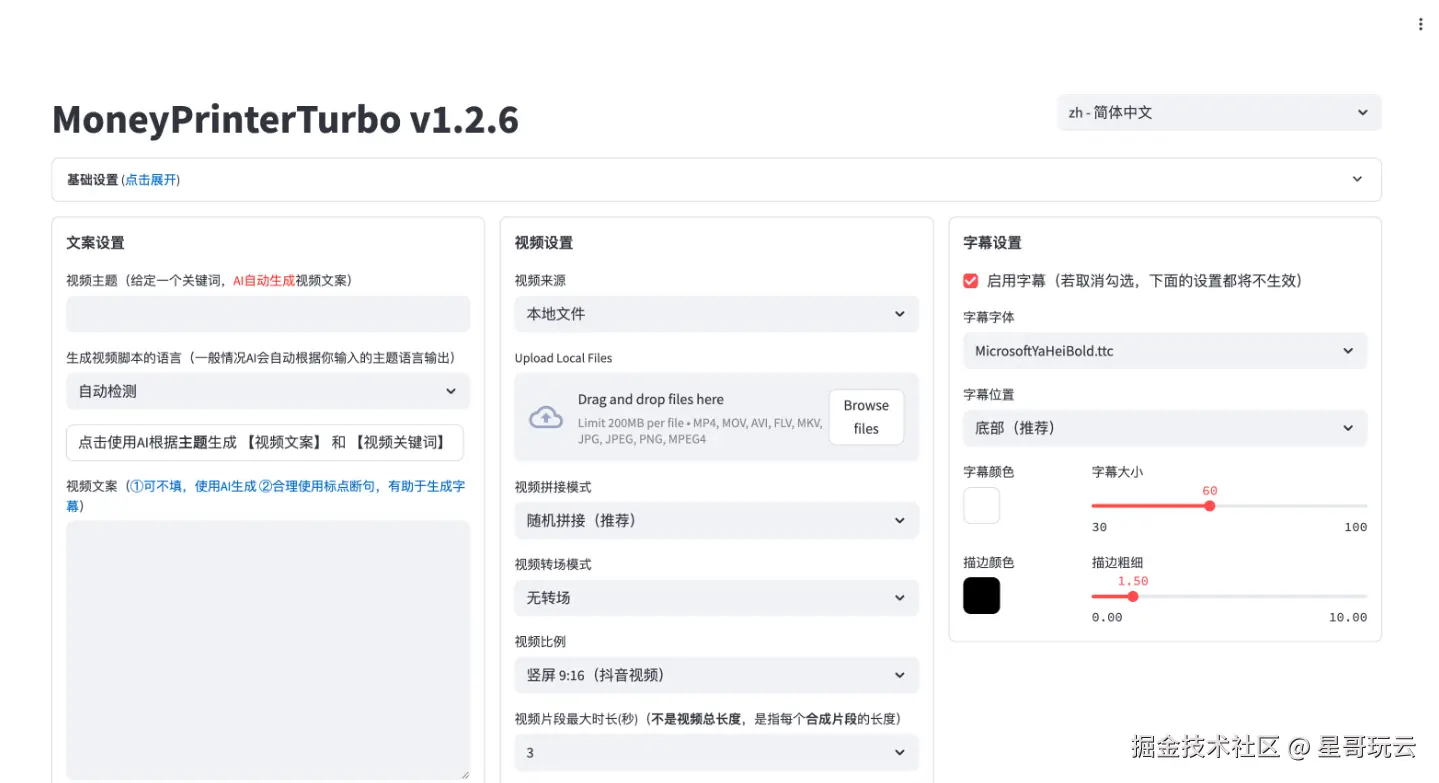Open the 底部（推荐）subtitle position dropdown
1439x783 pixels.
coord(1165,428)
